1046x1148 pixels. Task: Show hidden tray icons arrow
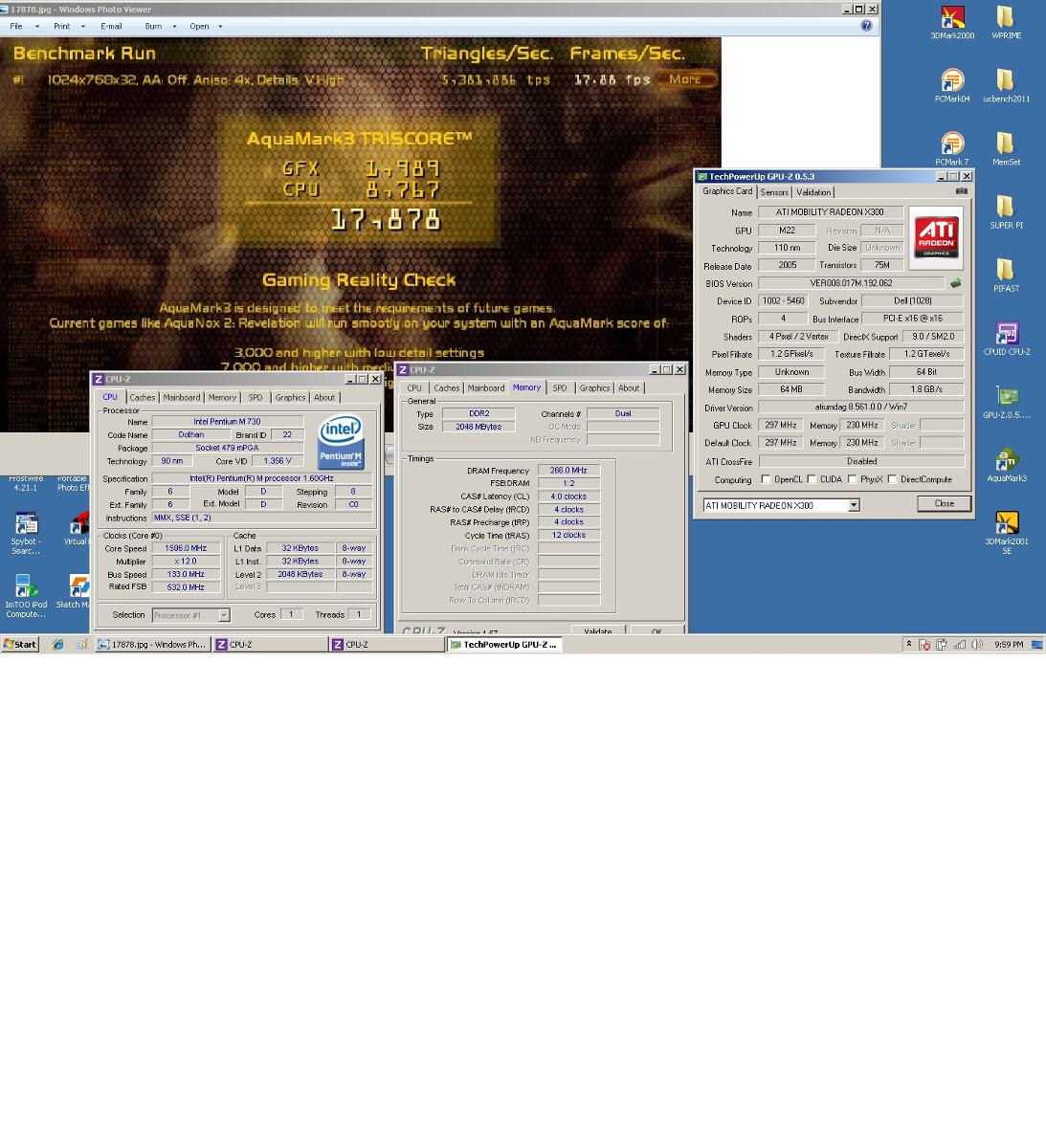[x=908, y=645]
